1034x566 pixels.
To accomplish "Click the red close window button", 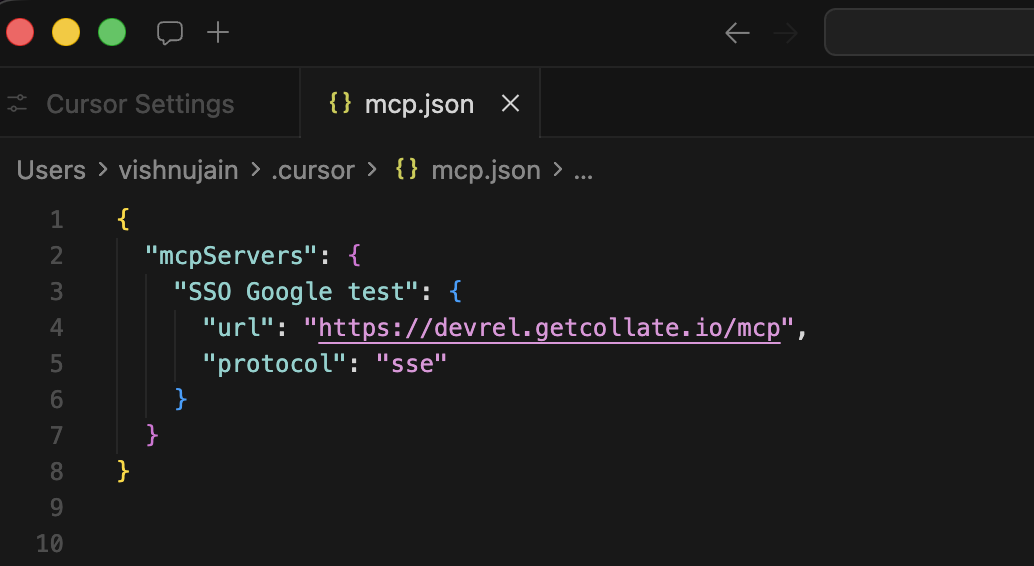I will click(x=20, y=32).
